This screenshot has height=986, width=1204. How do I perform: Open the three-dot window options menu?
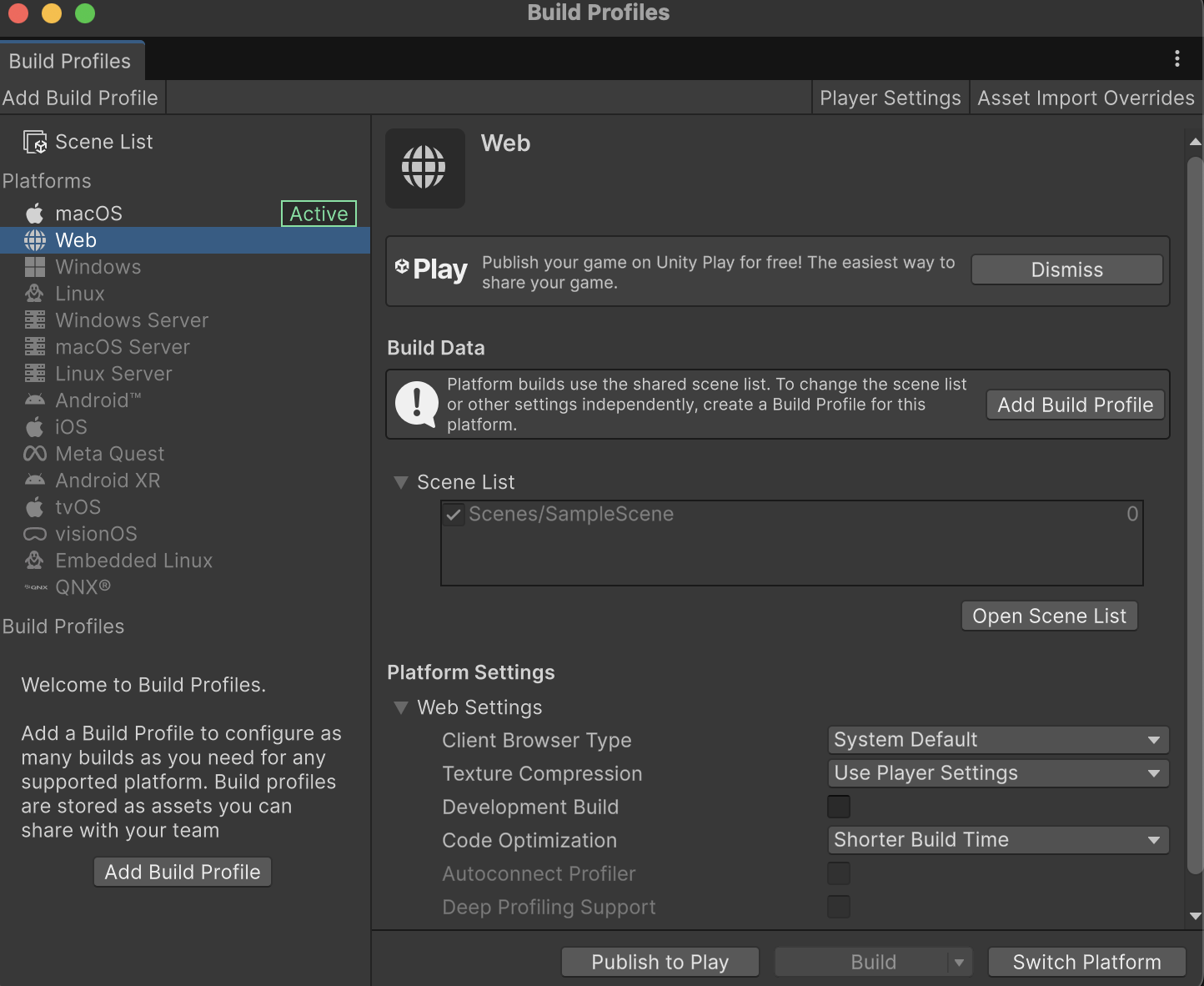(1176, 58)
